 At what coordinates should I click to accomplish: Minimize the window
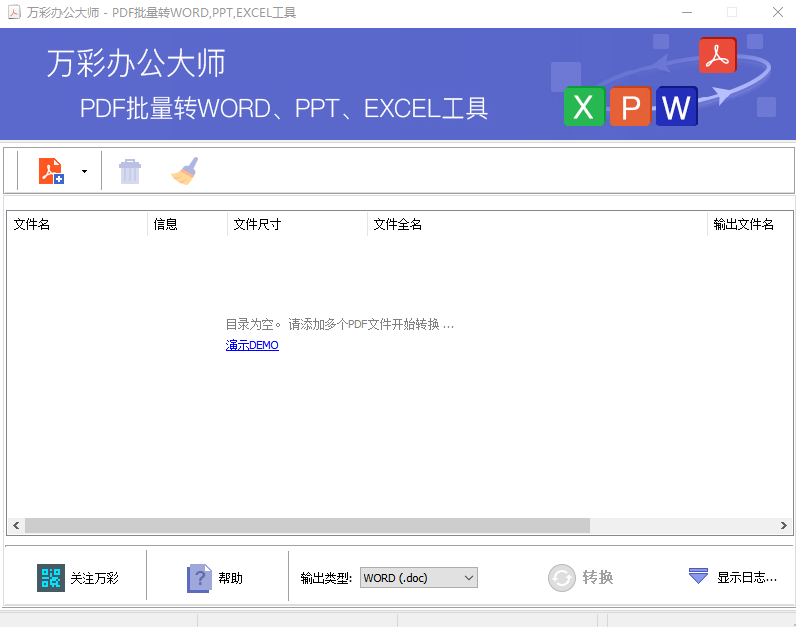[x=687, y=12]
